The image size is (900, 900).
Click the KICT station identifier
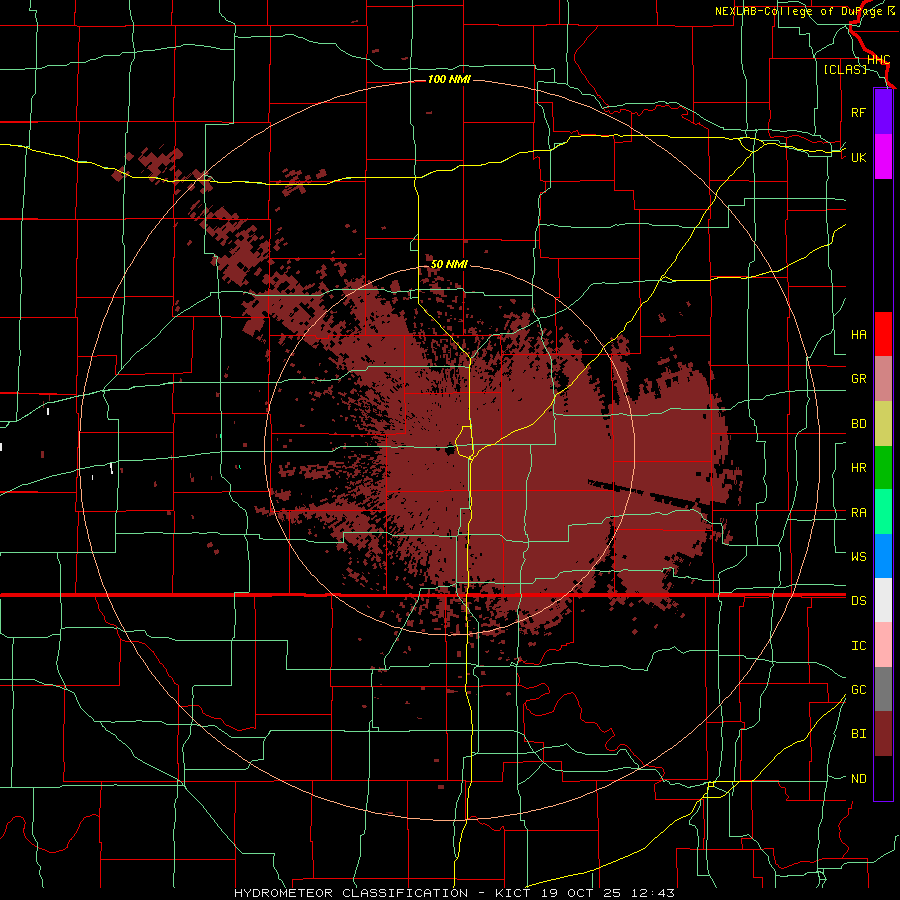pos(513,893)
